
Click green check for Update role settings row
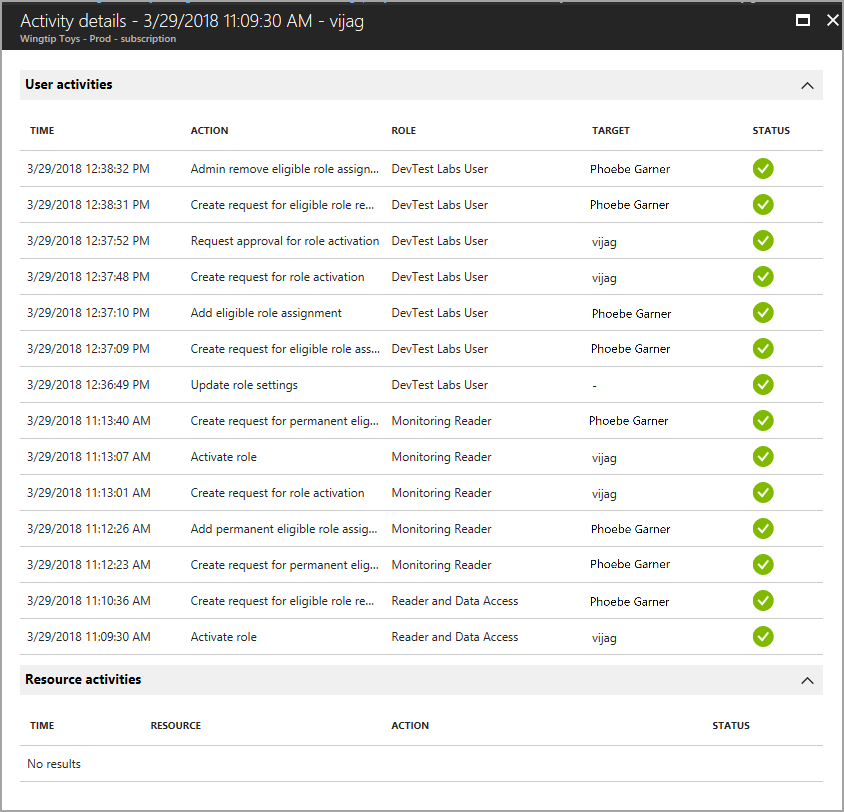tap(763, 384)
